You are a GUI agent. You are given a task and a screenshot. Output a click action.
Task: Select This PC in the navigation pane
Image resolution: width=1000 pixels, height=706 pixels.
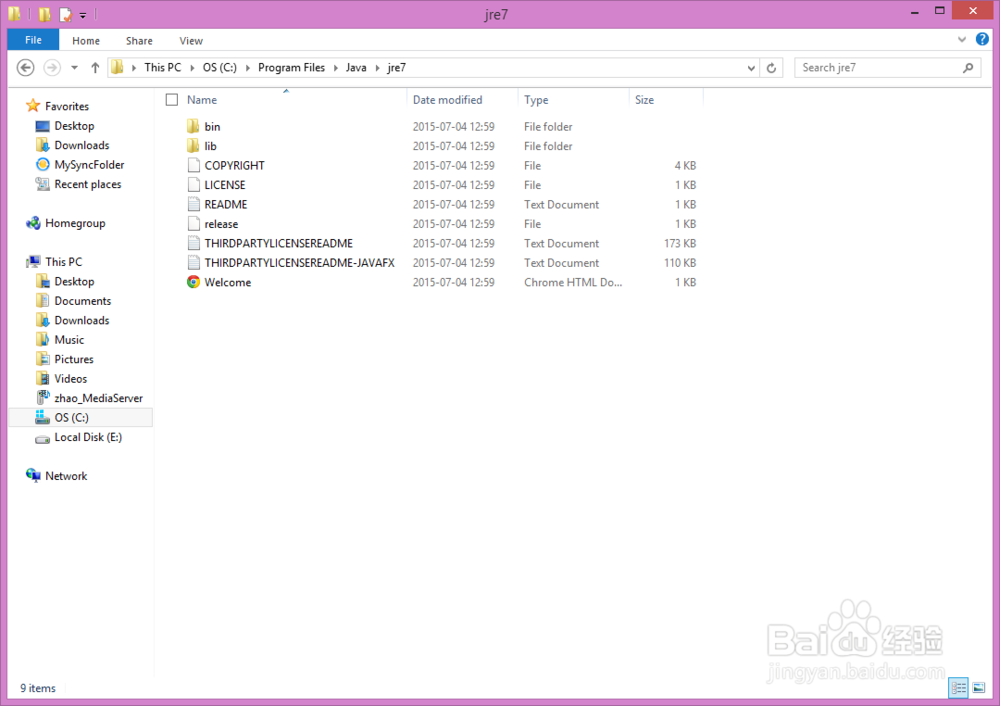(x=64, y=262)
